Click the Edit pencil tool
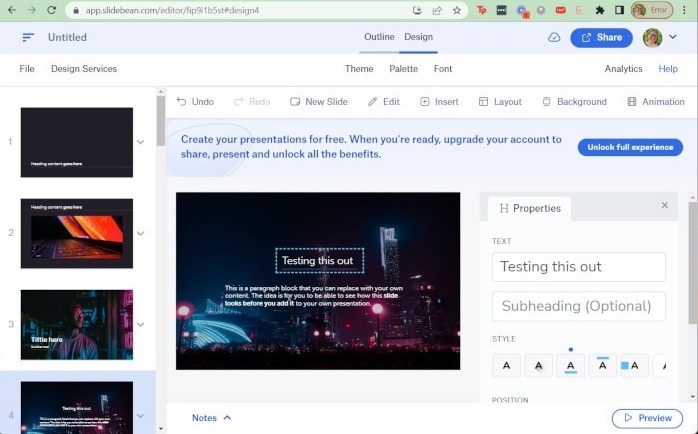Screen dimensions: 698x434 click(x=384, y=101)
